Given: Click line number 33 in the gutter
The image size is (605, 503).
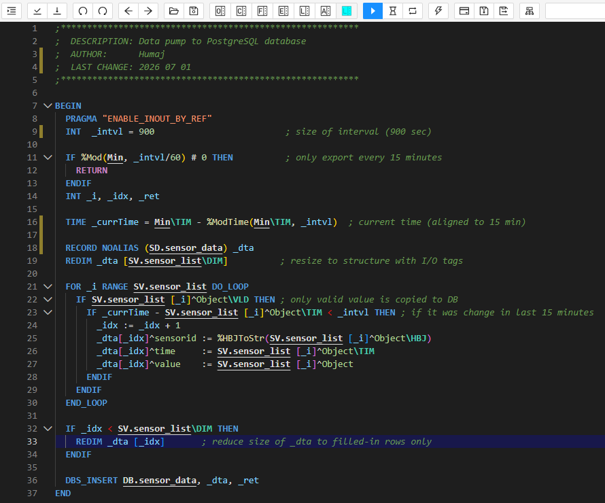Looking at the screenshot, I should tap(32, 442).
